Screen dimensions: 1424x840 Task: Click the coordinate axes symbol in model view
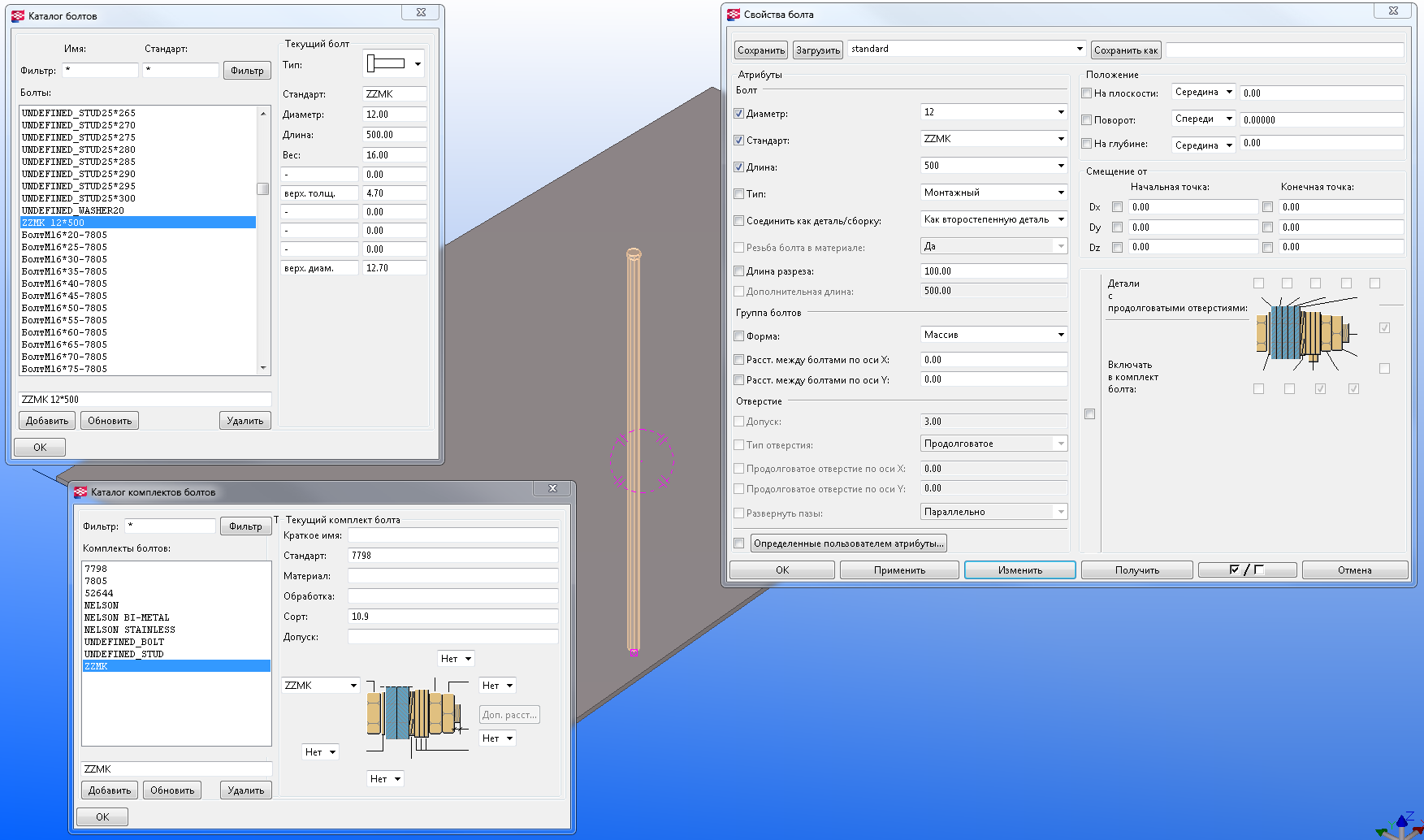[x=1399, y=827]
